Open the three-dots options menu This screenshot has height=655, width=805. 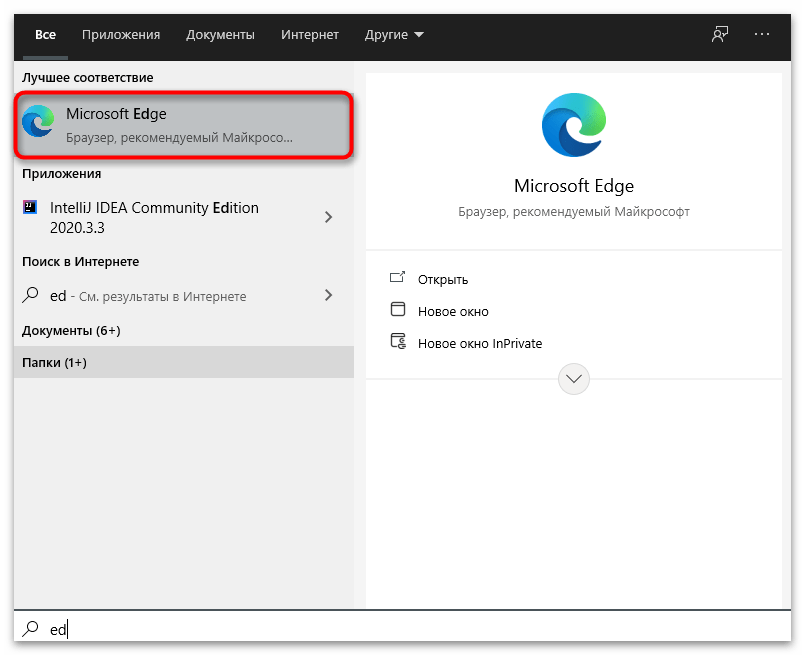point(762,34)
